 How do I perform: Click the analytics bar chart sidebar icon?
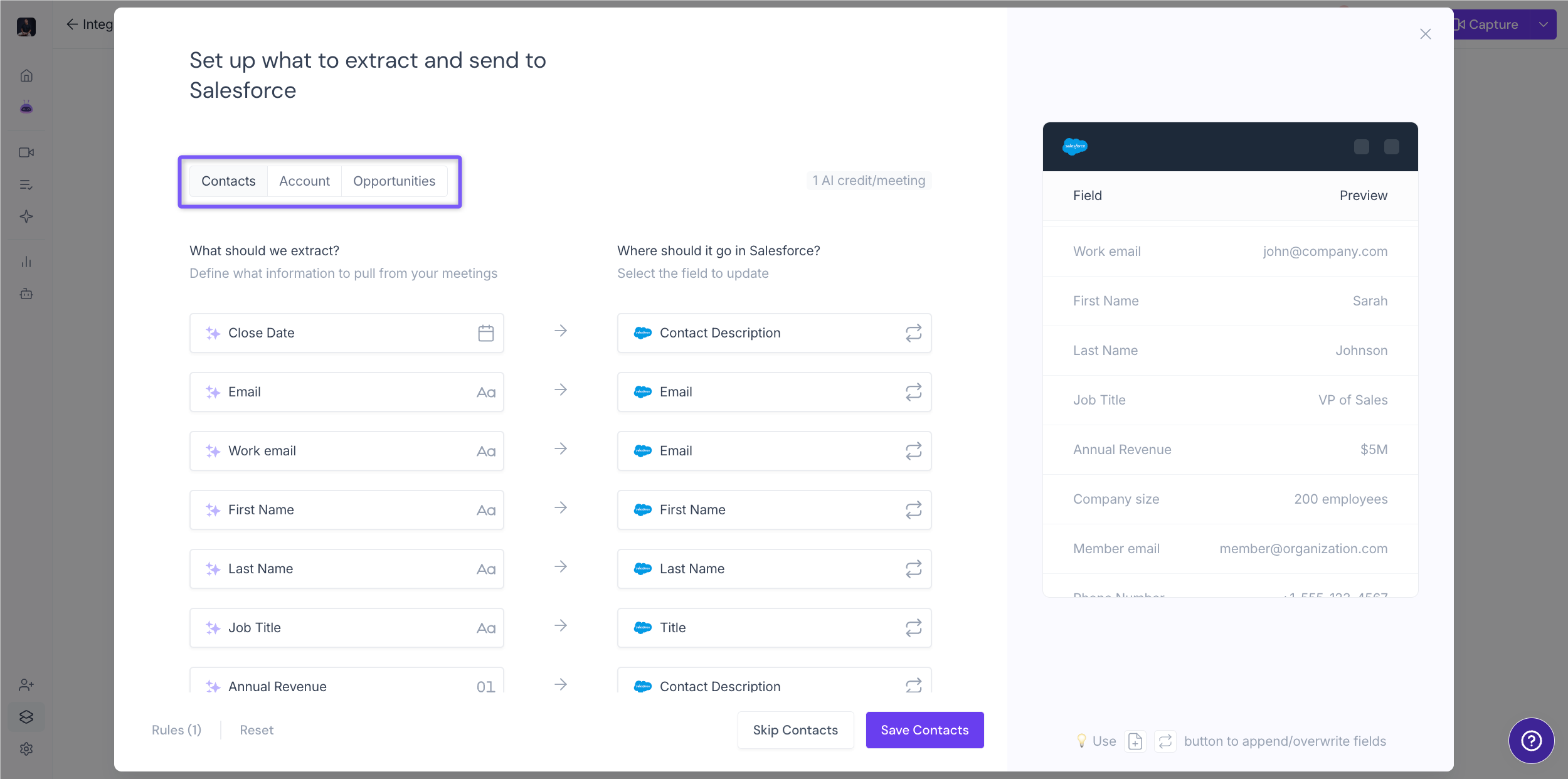pos(26,262)
